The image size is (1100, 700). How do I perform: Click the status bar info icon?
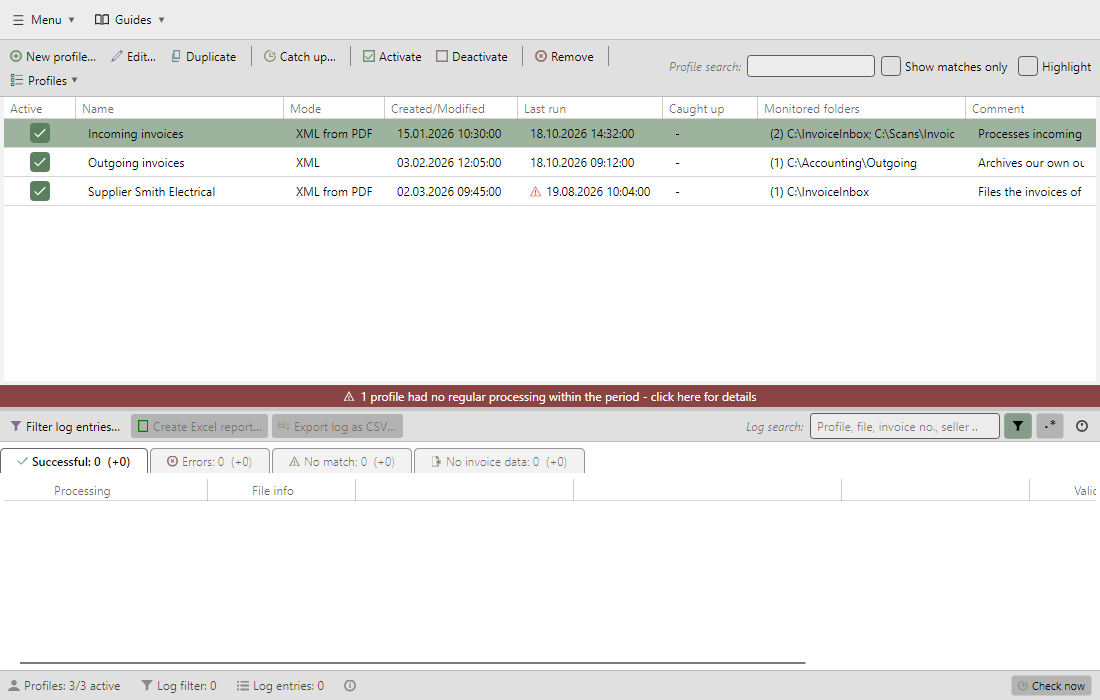[x=350, y=686]
